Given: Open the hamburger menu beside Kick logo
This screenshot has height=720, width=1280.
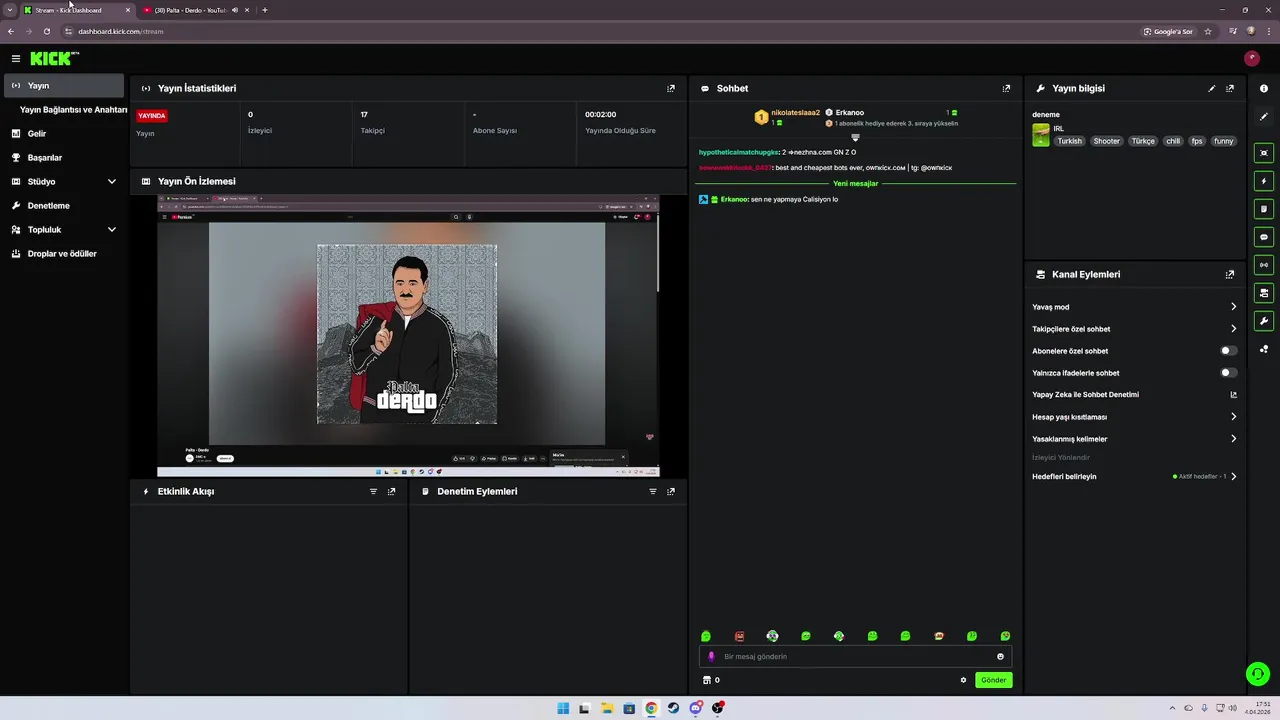Looking at the screenshot, I should (x=16, y=59).
